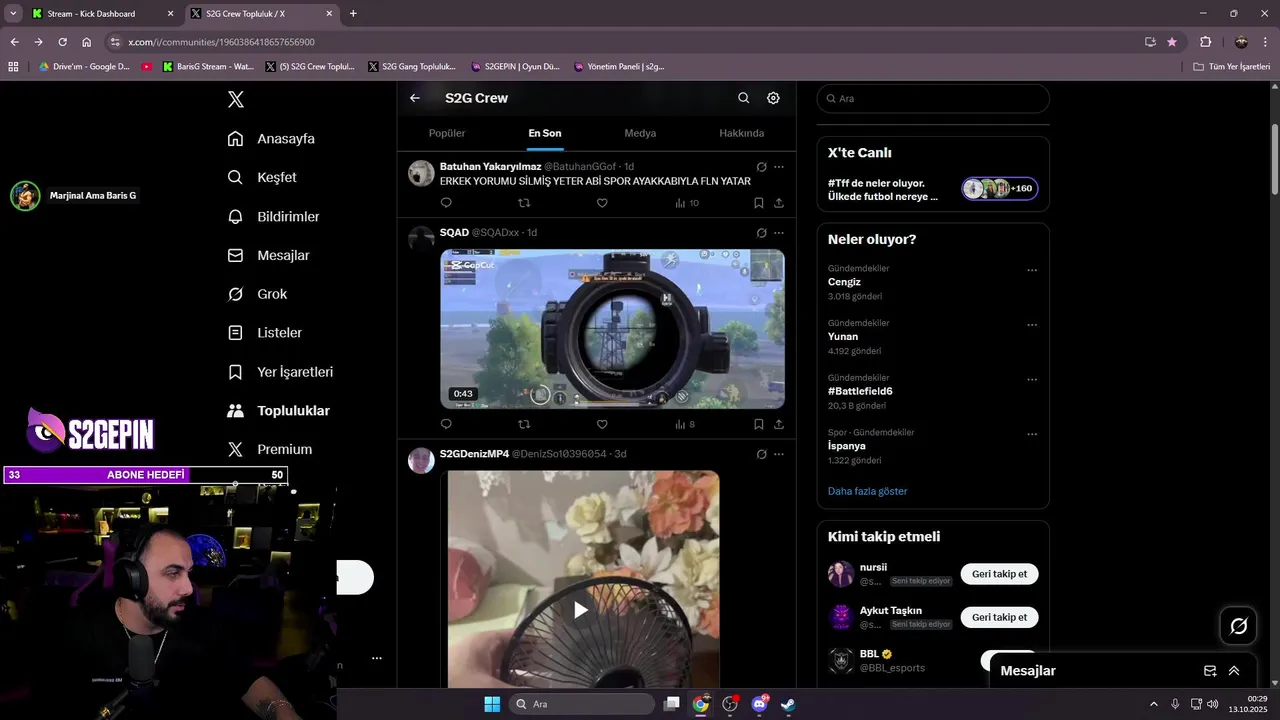The height and width of the screenshot is (720, 1280).
Task: Open the floating Grok button
Action: click(1238, 626)
